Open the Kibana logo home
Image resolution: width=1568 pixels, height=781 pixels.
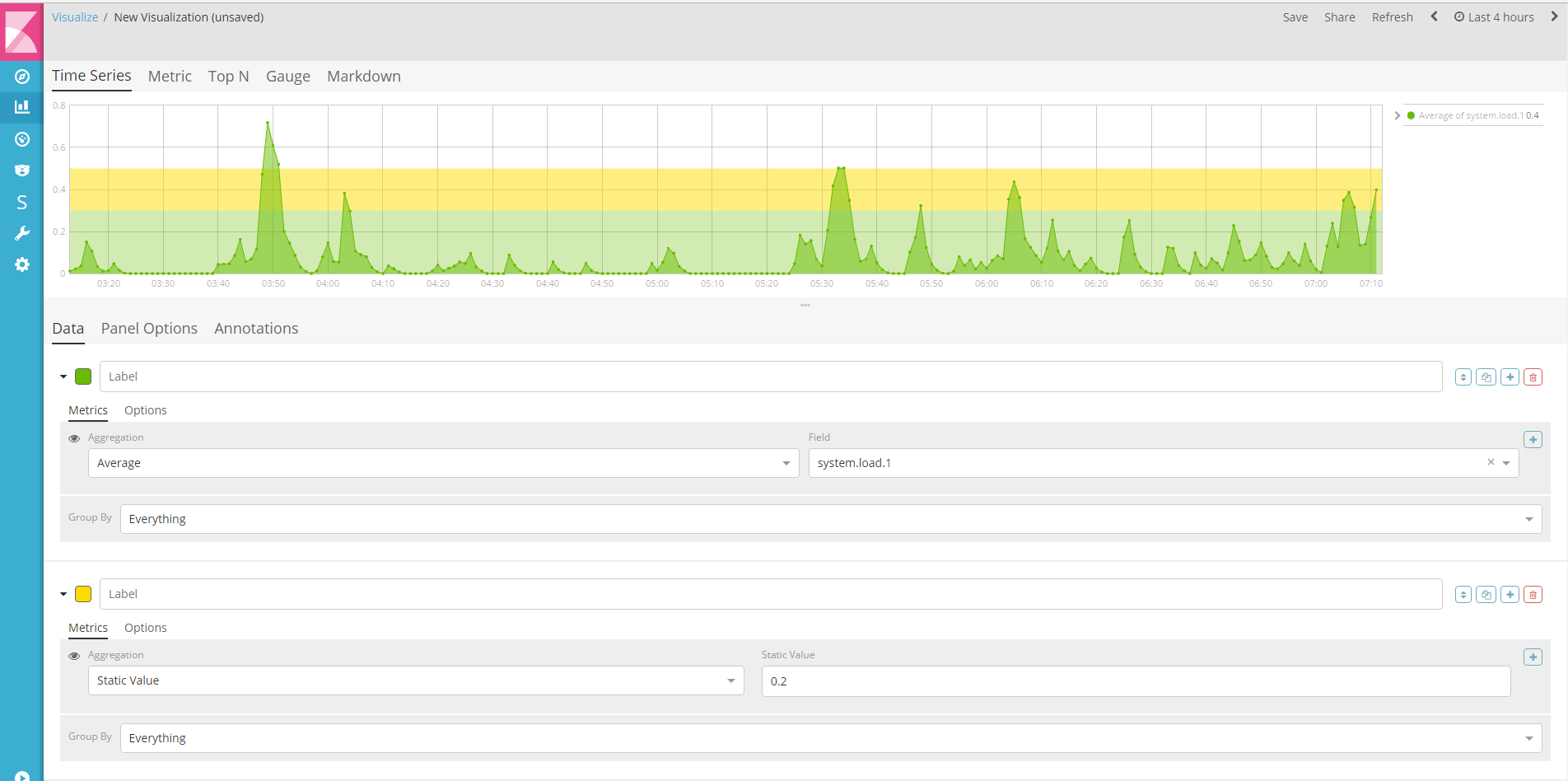click(x=21, y=30)
